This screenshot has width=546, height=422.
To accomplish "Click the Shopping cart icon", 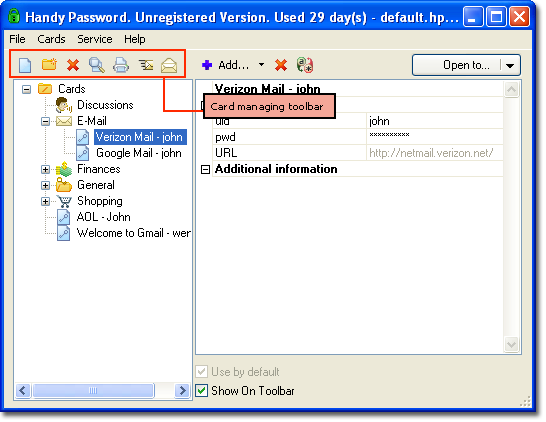I will pos(64,201).
